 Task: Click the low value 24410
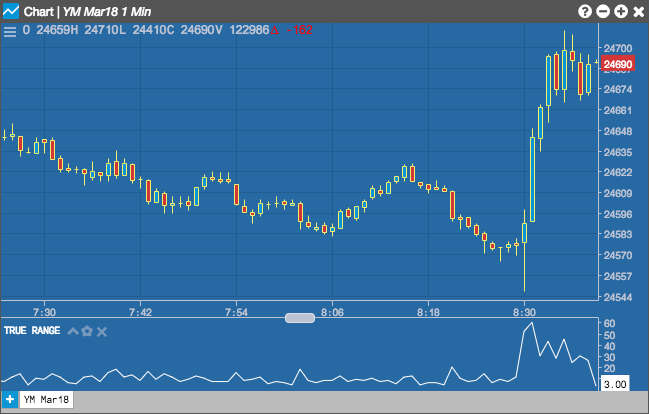149,30
